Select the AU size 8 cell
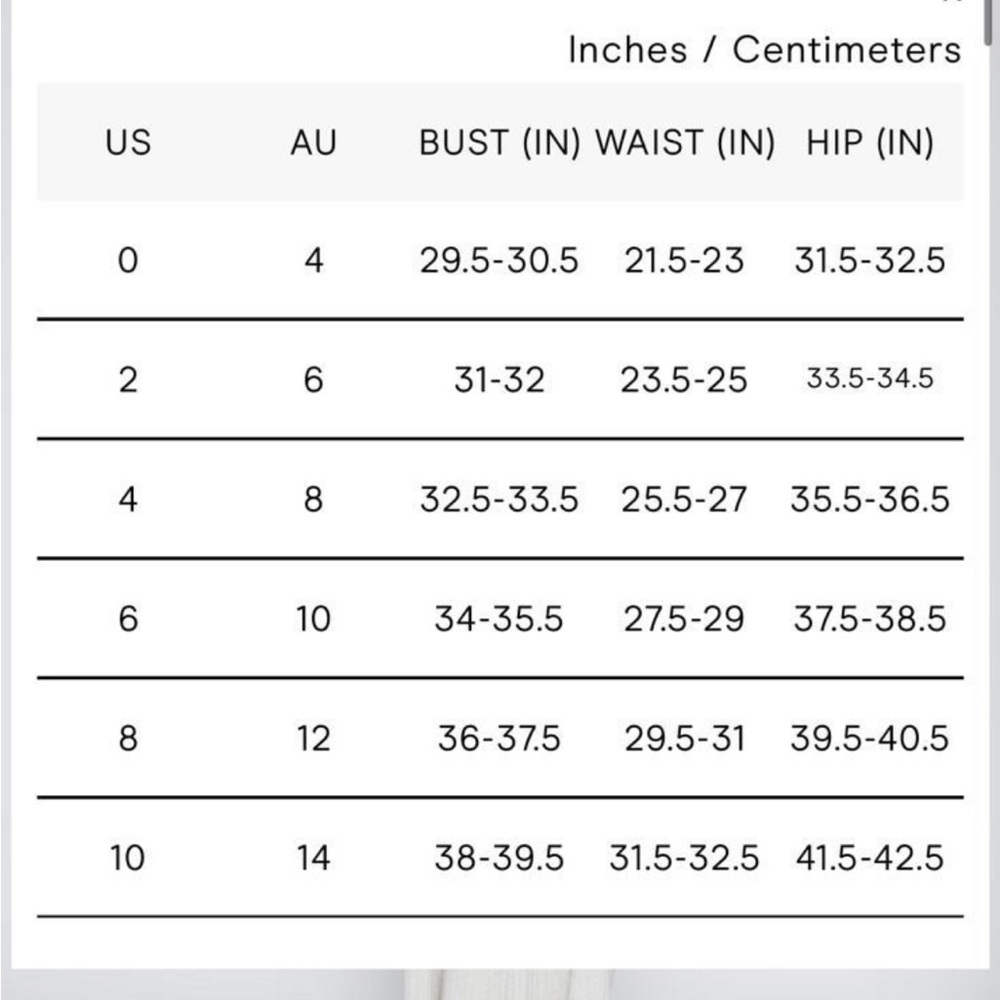 (x=313, y=499)
